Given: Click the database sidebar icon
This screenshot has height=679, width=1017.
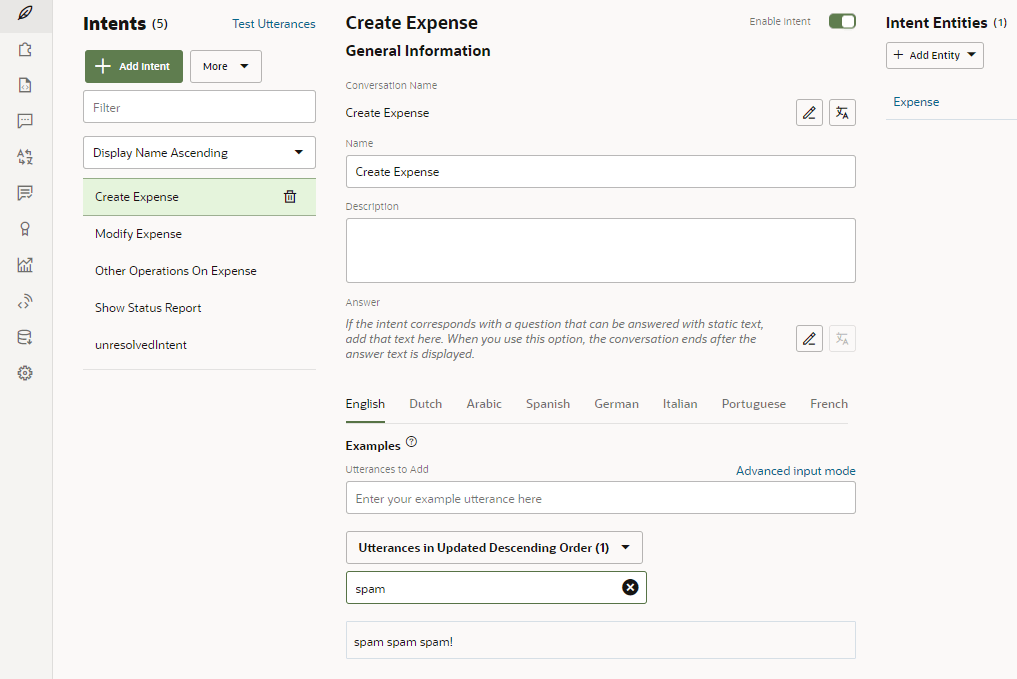Looking at the screenshot, I should (25, 337).
